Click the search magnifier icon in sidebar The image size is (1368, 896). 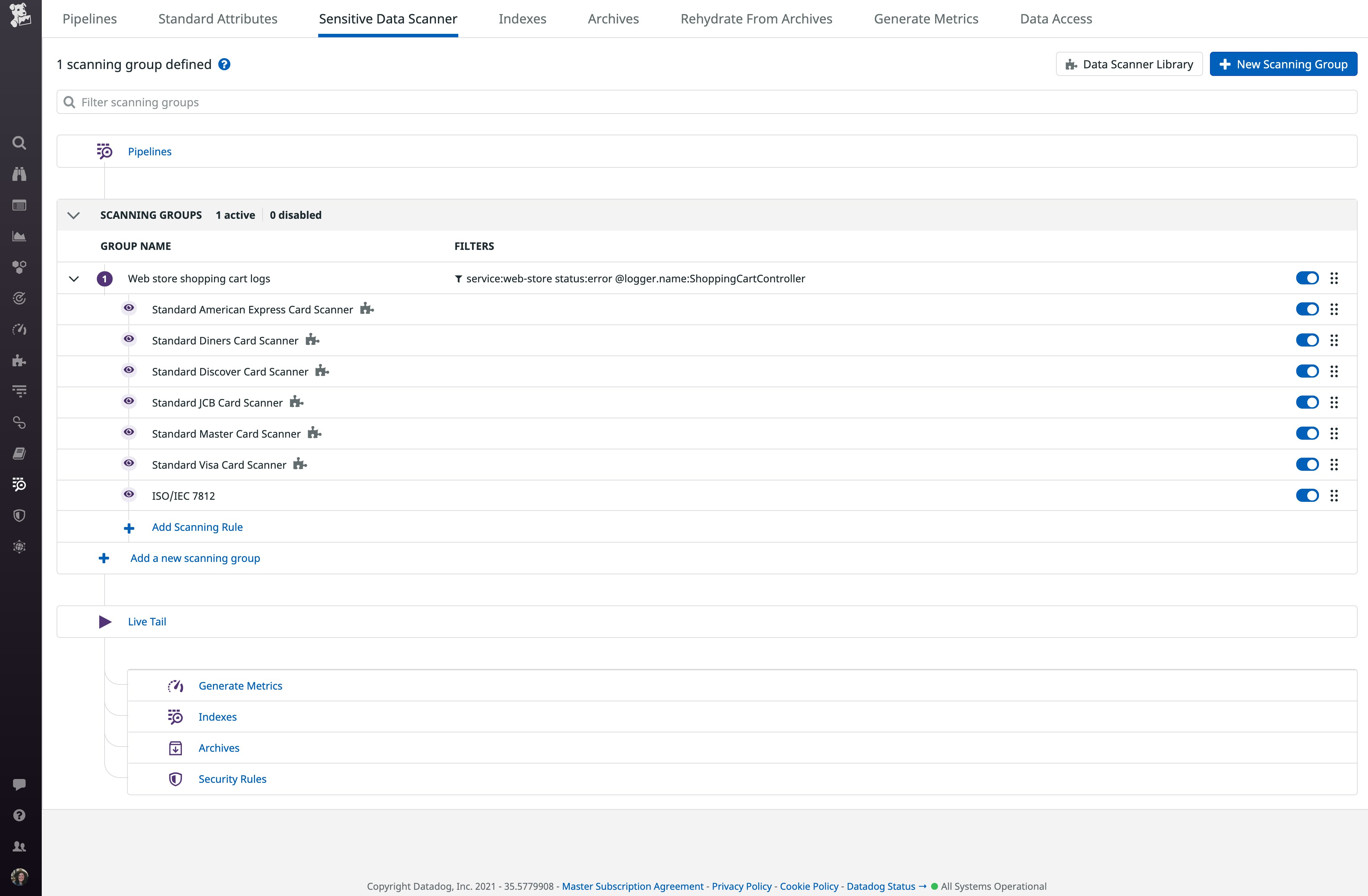point(19,143)
